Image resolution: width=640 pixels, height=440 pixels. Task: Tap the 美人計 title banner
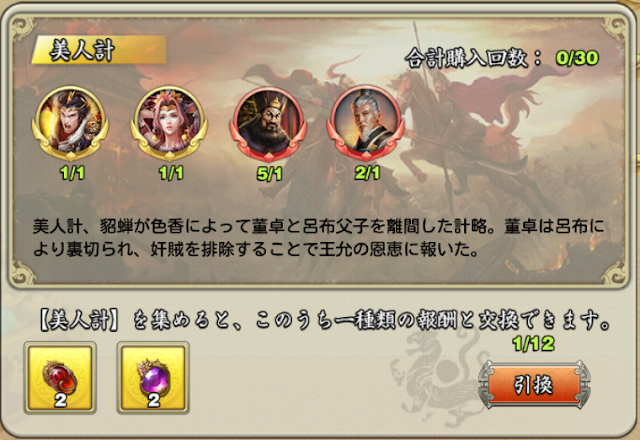99,50
